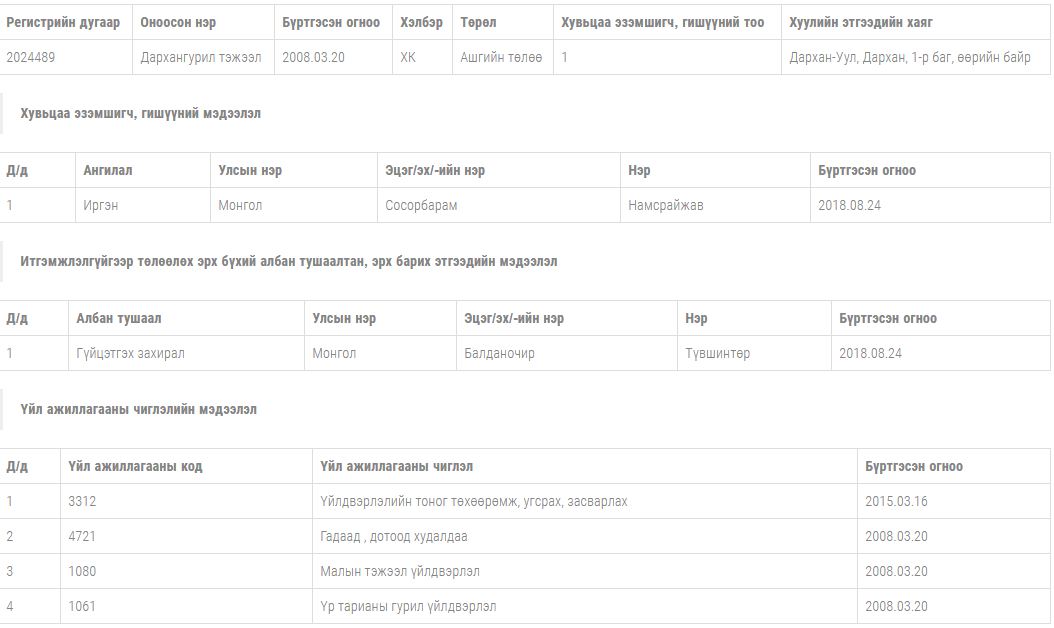1054x628 pixels.
Task: Select official name 'Түвшинтөр'
Action: click(x=717, y=353)
